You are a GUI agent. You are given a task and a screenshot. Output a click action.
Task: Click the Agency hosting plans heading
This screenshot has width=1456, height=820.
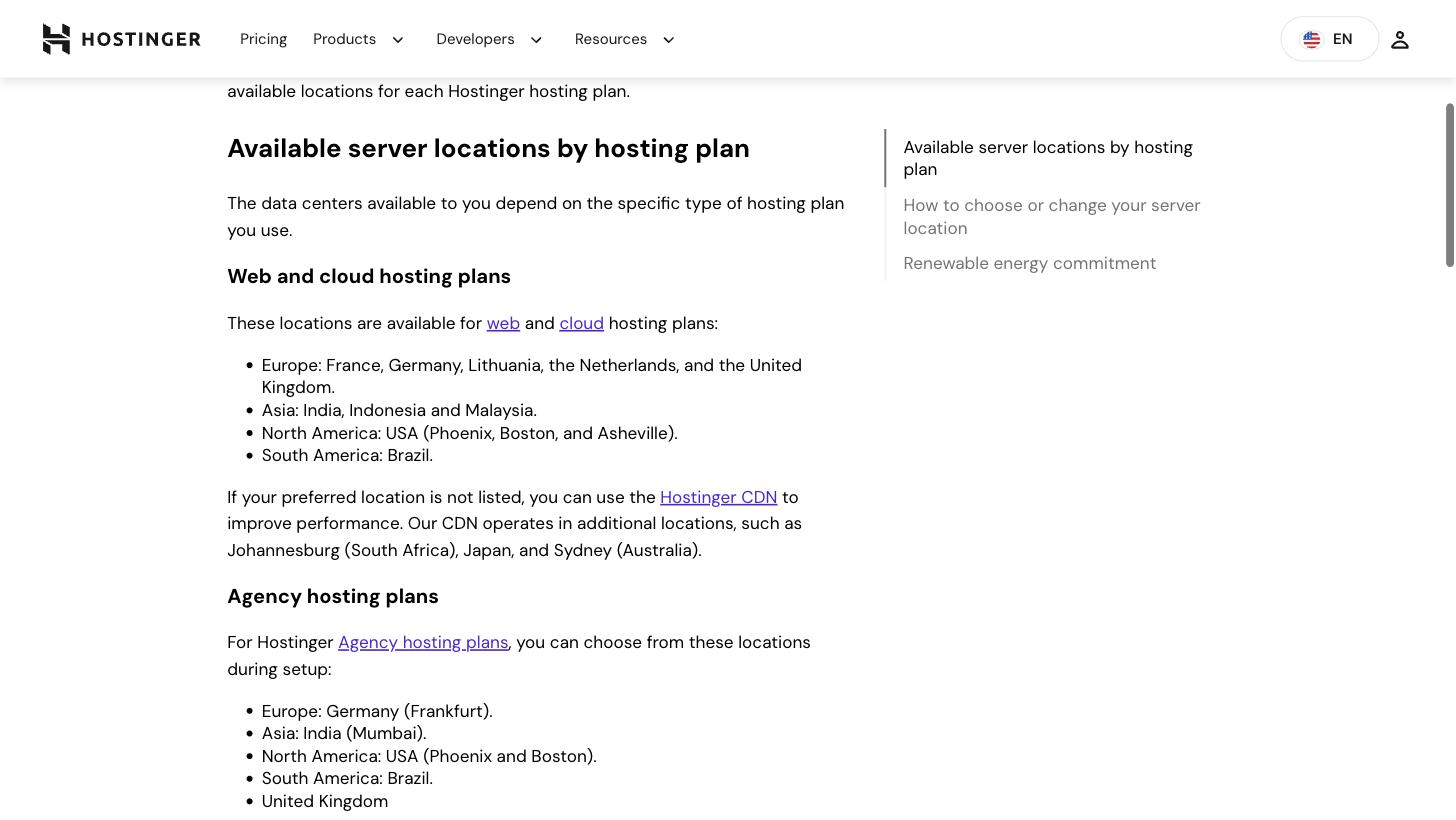[333, 596]
